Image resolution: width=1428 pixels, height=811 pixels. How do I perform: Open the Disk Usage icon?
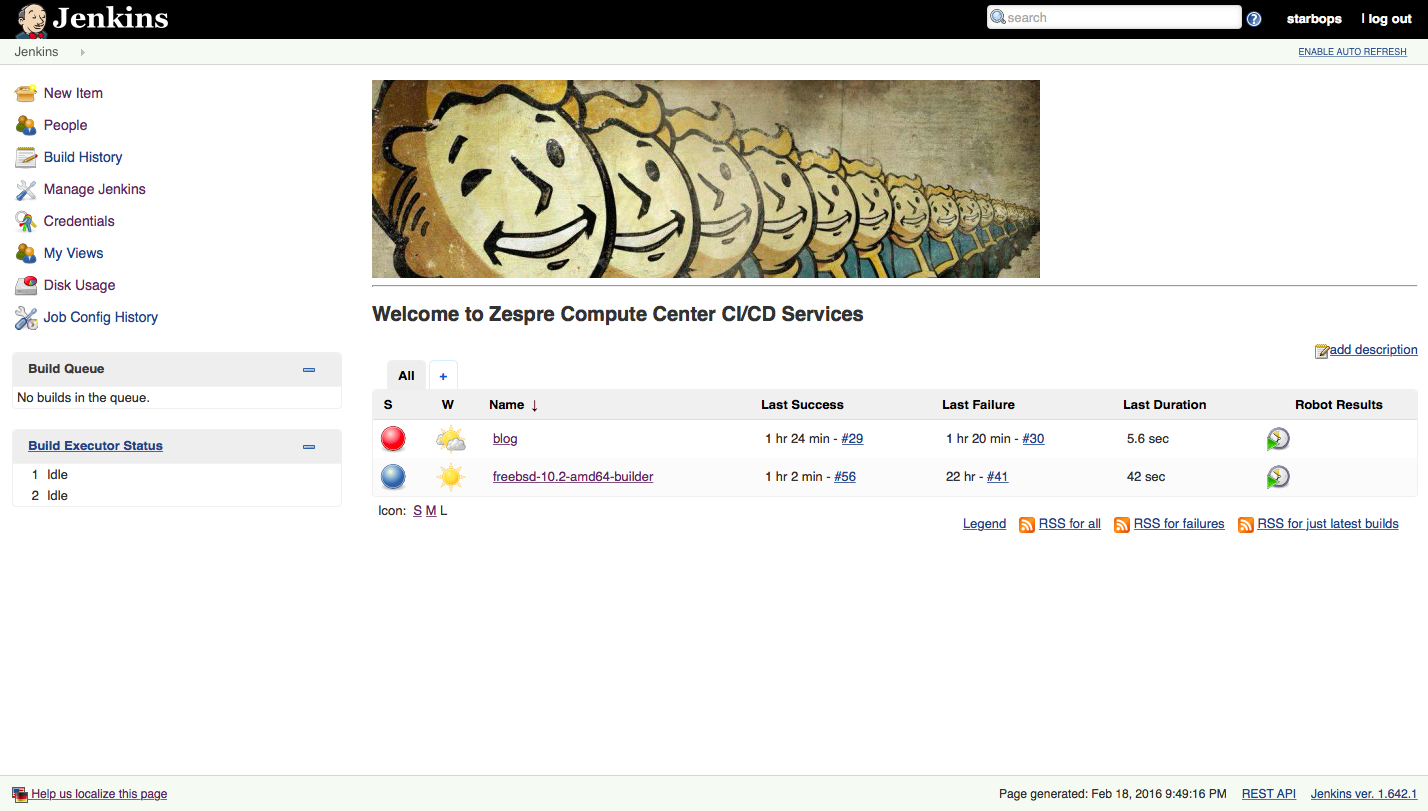tap(26, 285)
